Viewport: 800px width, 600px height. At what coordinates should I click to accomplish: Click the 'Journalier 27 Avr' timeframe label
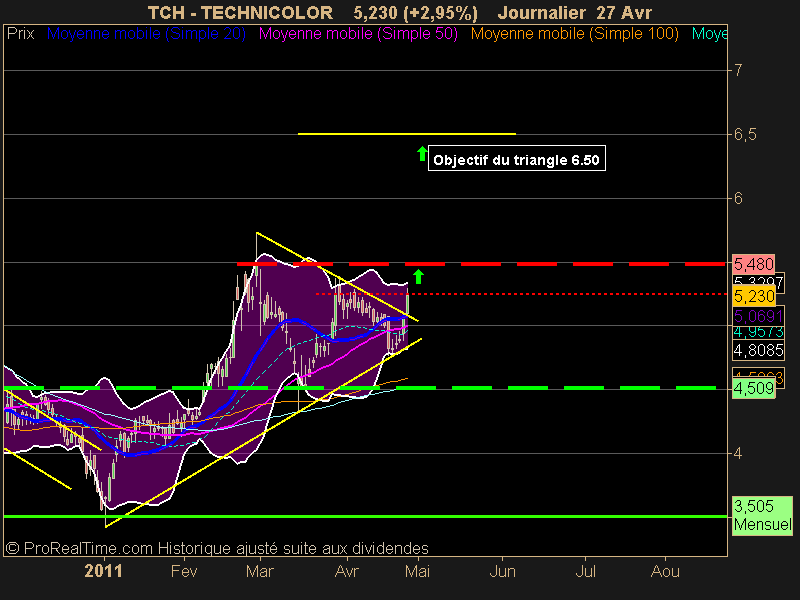(x=574, y=12)
